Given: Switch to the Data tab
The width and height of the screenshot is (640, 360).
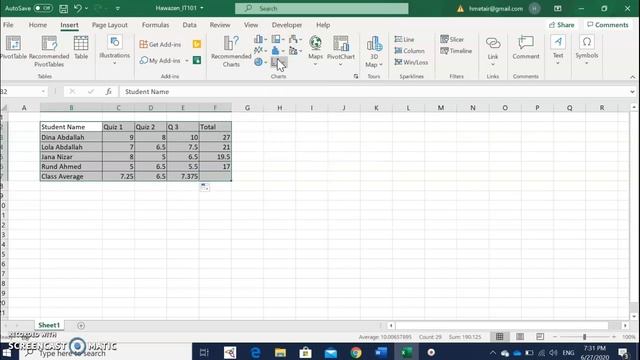Looking at the screenshot, I should coord(189,25).
